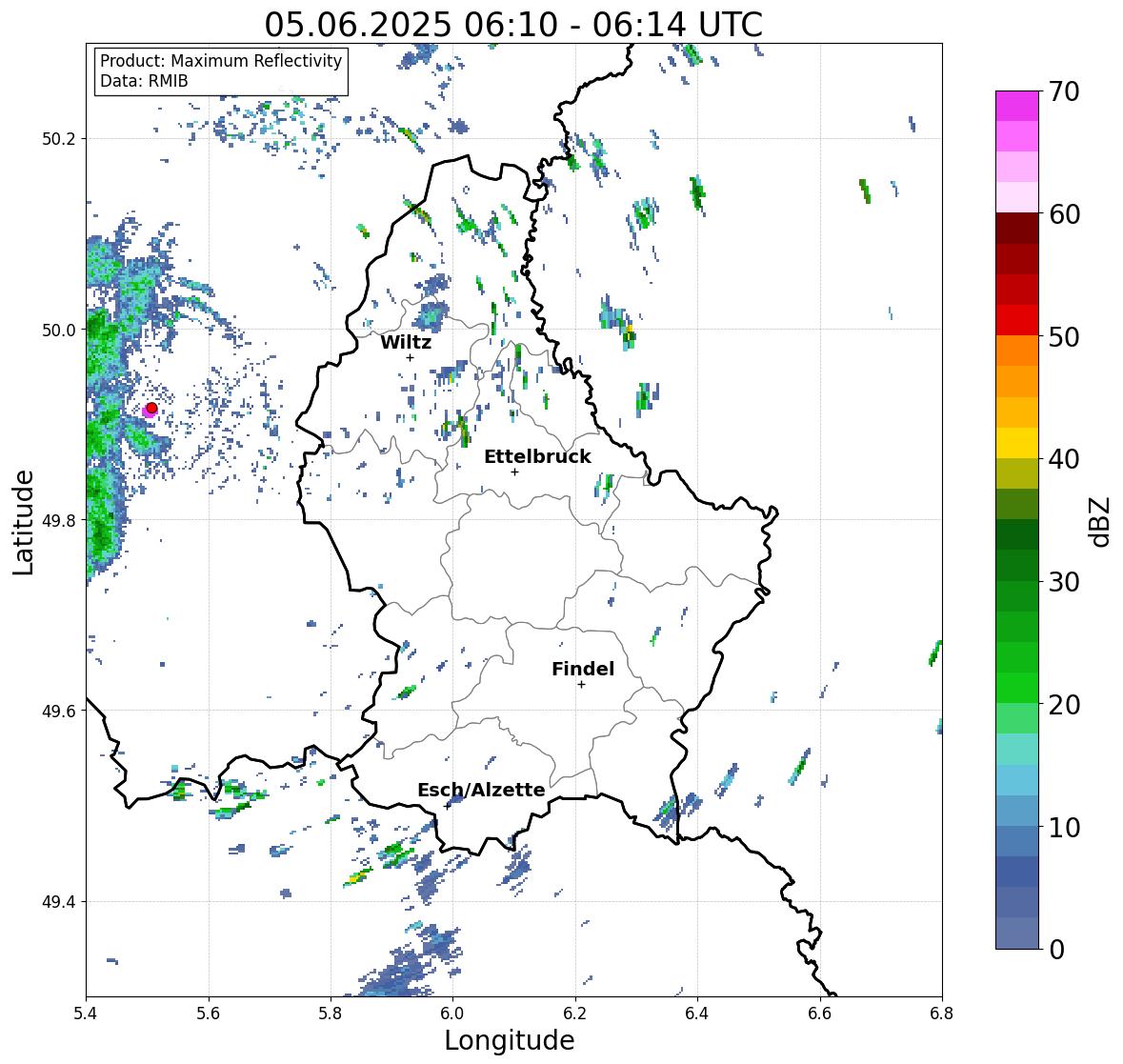Click the red radar site marker
The image size is (1123, 1064).
coord(151,408)
